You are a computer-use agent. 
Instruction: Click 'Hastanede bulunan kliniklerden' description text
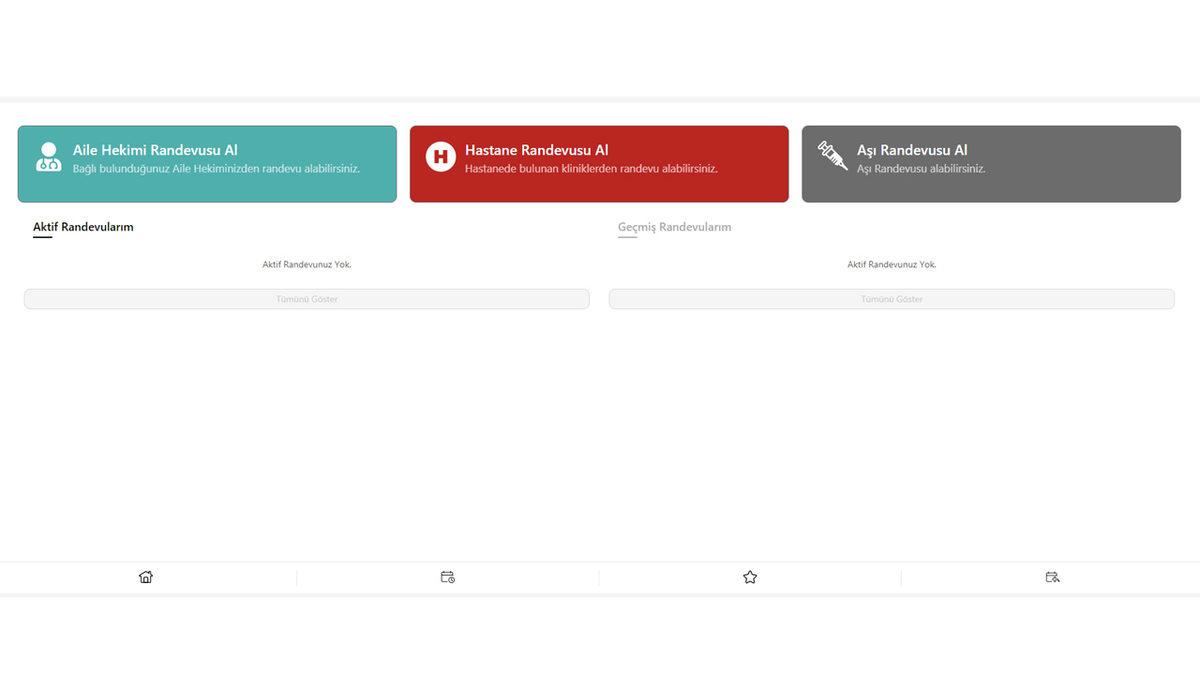pos(591,169)
